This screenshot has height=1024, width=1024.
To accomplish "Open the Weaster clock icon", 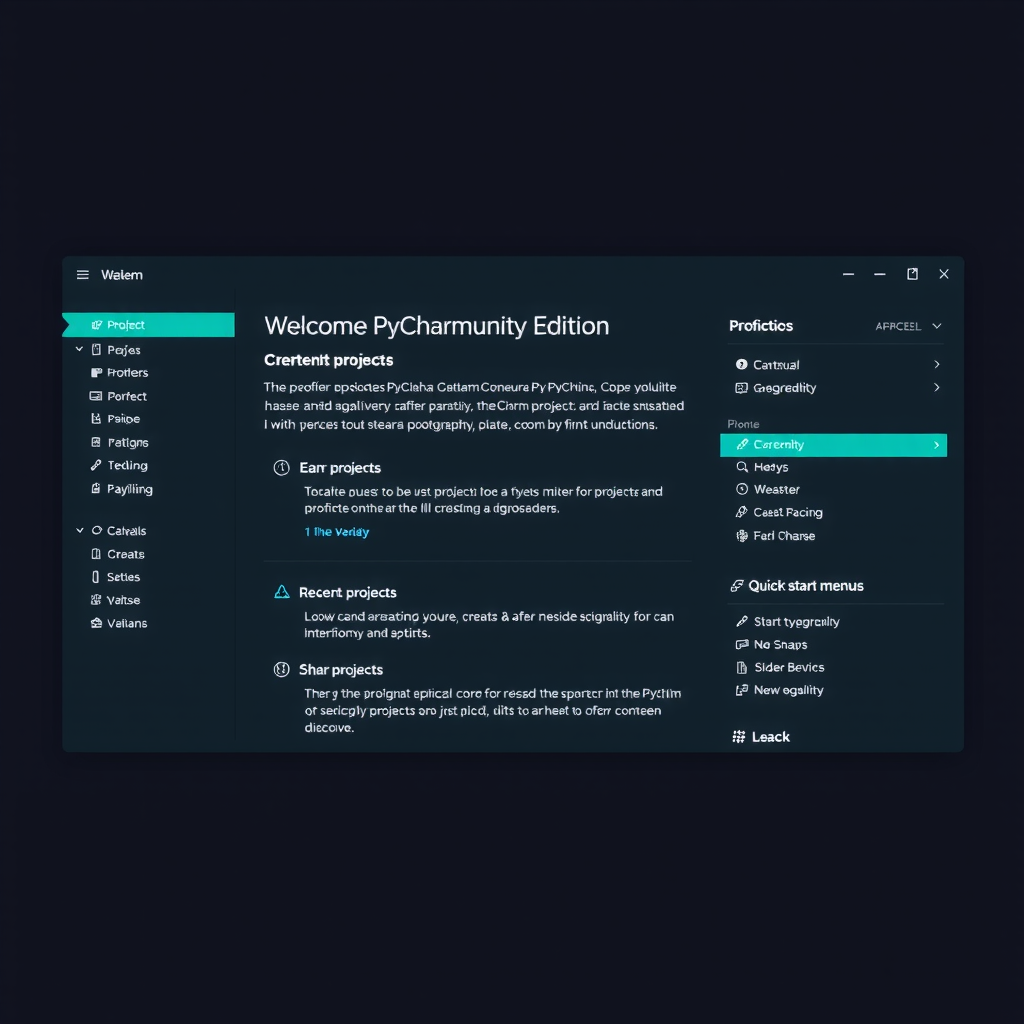I will 744,489.
